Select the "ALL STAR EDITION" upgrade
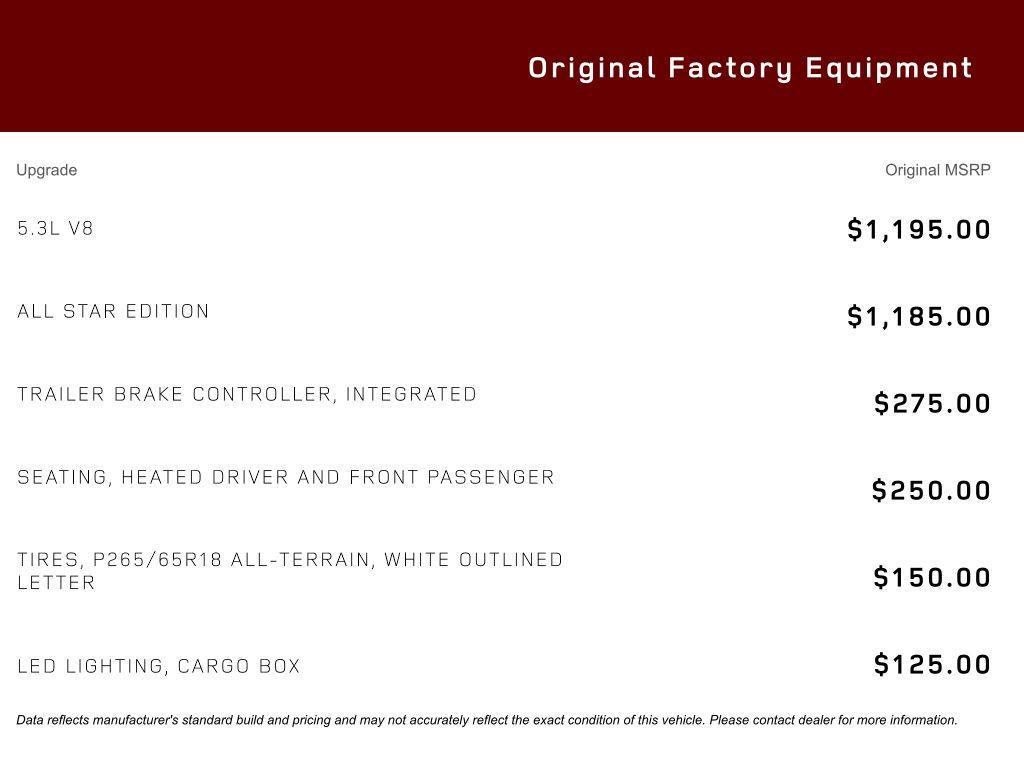The image size is (1024, 768). coord(113,311)
